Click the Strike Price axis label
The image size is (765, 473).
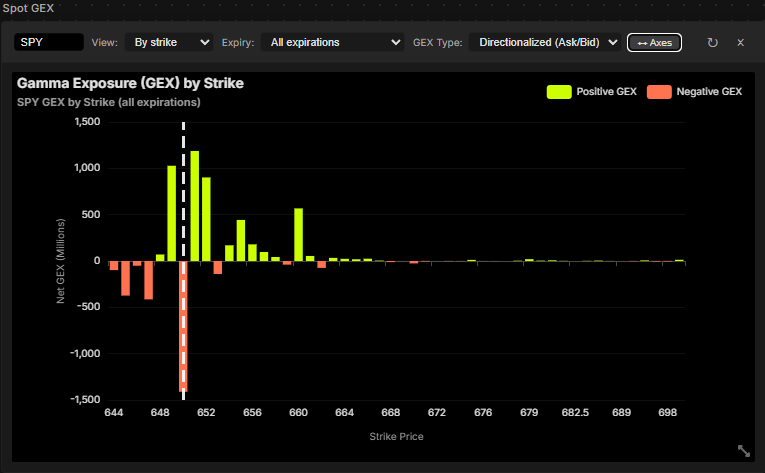coord(396,435)
